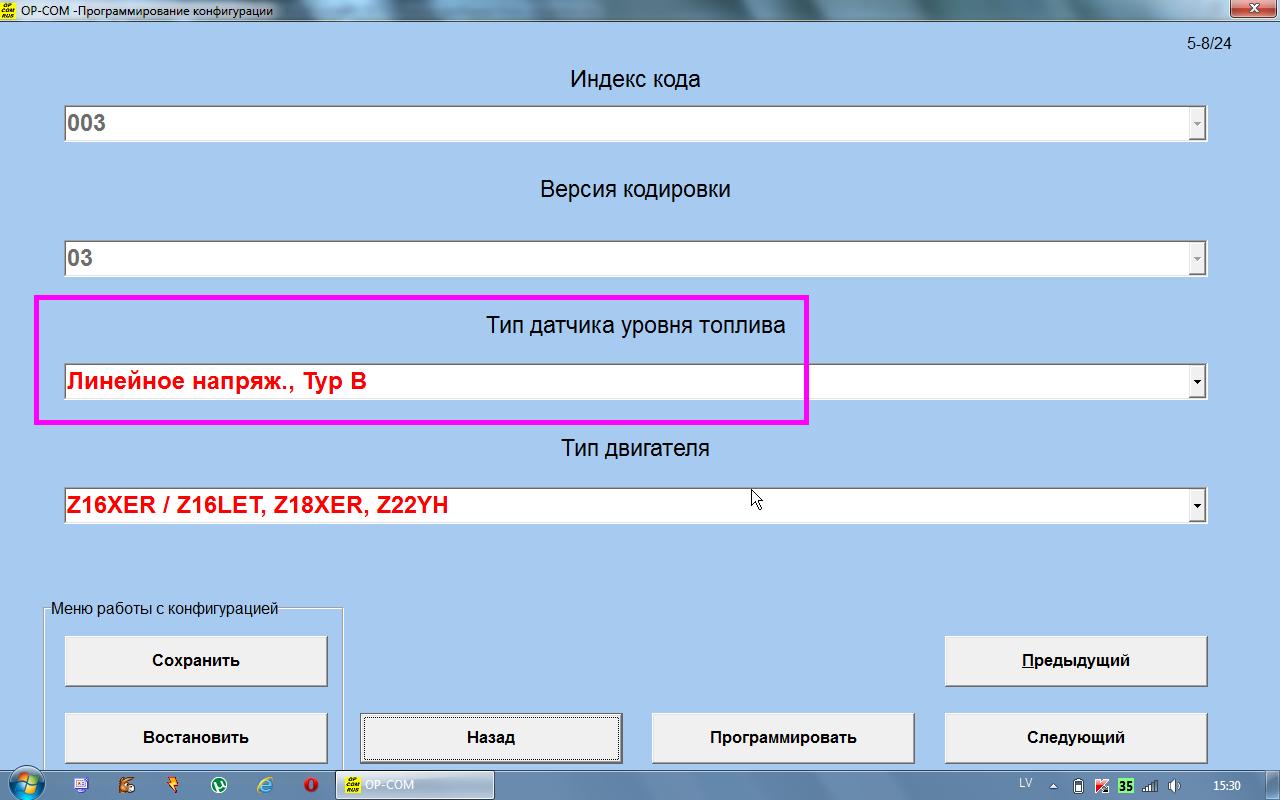Click the Kaspersky tray icon
Viewport: 1280px width, 800px height.
(x=1102, y=786)
